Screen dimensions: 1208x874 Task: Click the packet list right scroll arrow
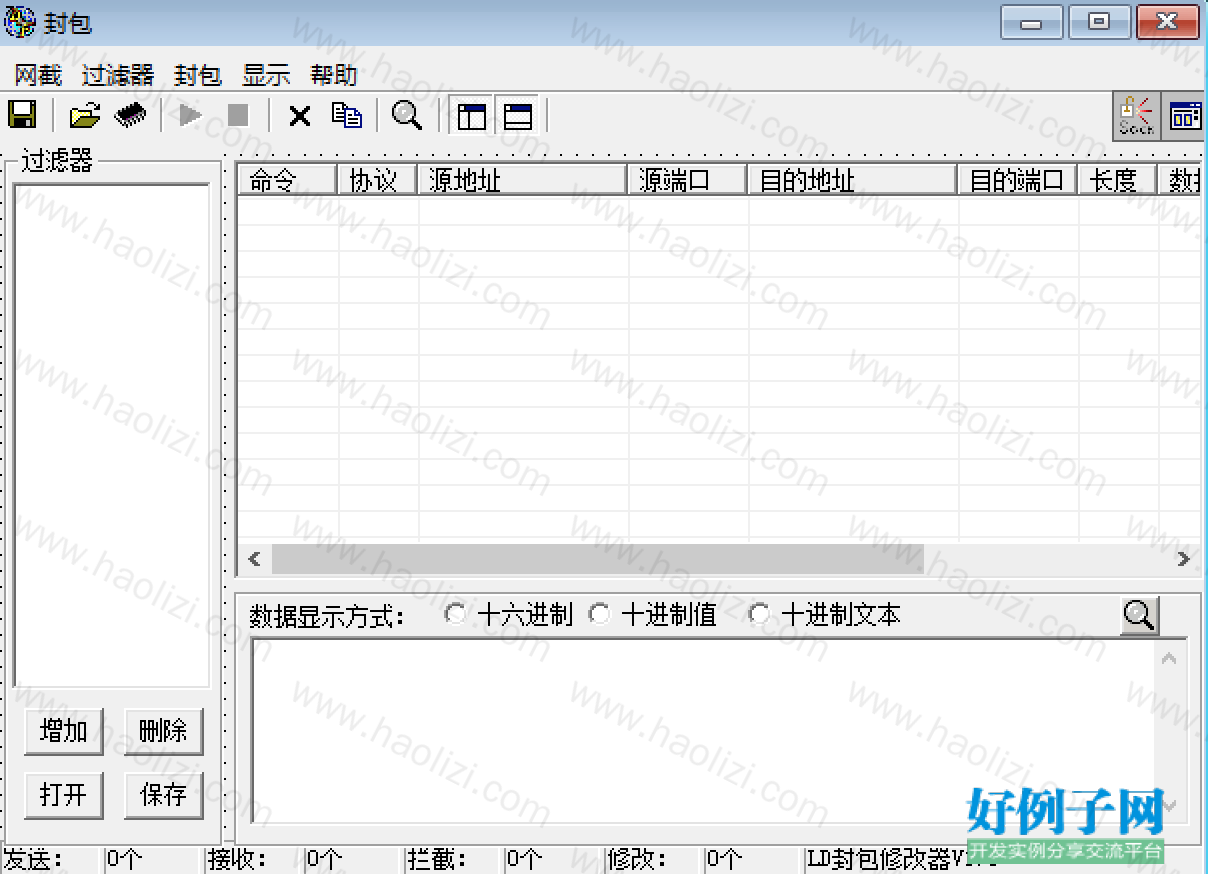[x=1184, y=559]
